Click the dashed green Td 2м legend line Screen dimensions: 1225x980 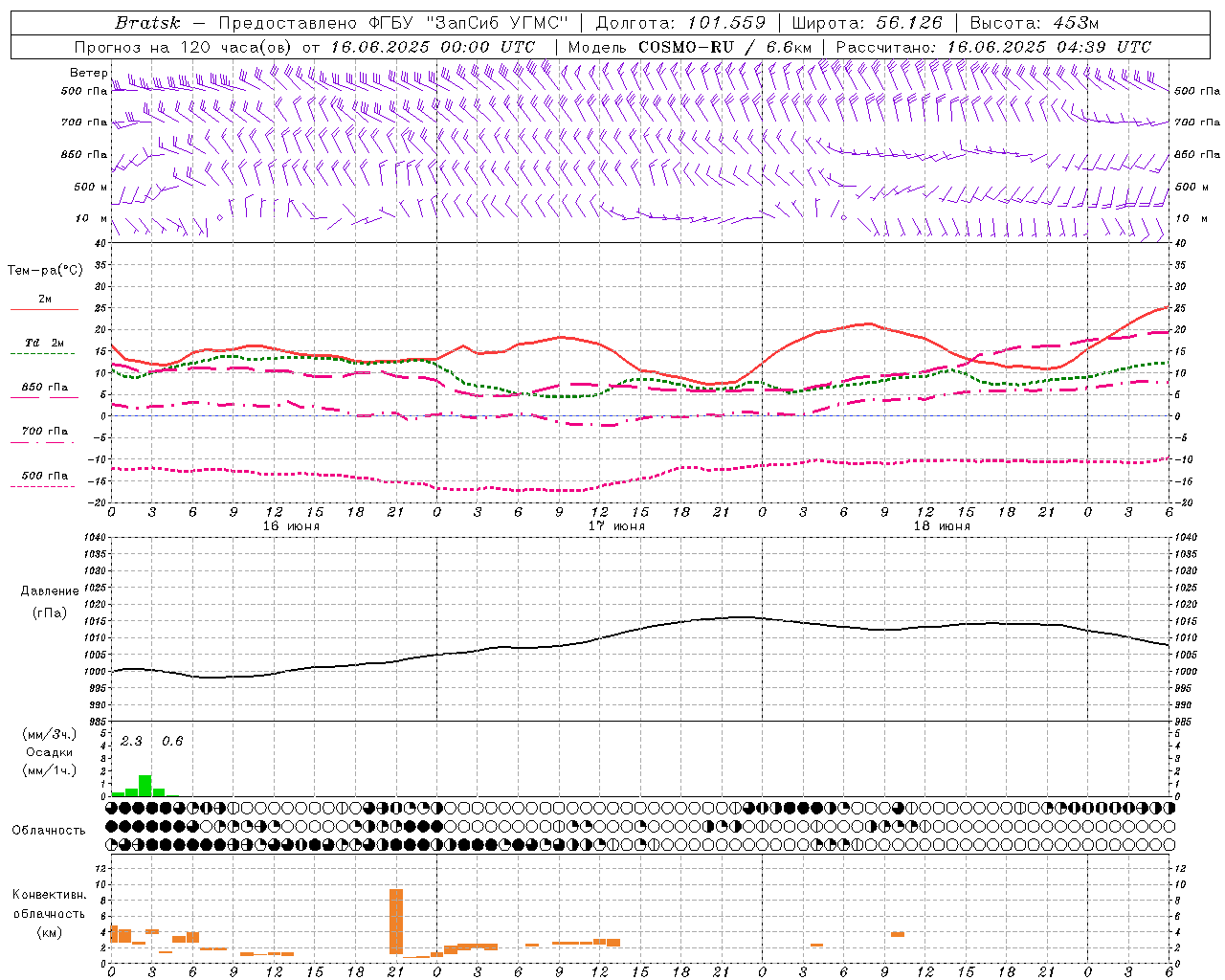click(44, 353)
